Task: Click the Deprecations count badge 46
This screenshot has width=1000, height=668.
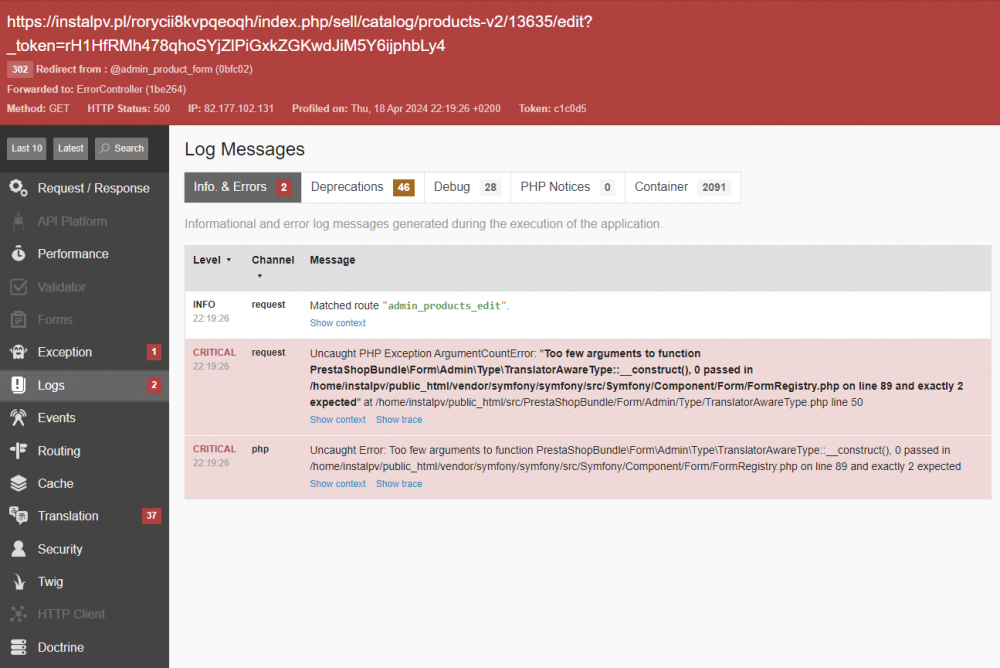Action: pos(404,187)
